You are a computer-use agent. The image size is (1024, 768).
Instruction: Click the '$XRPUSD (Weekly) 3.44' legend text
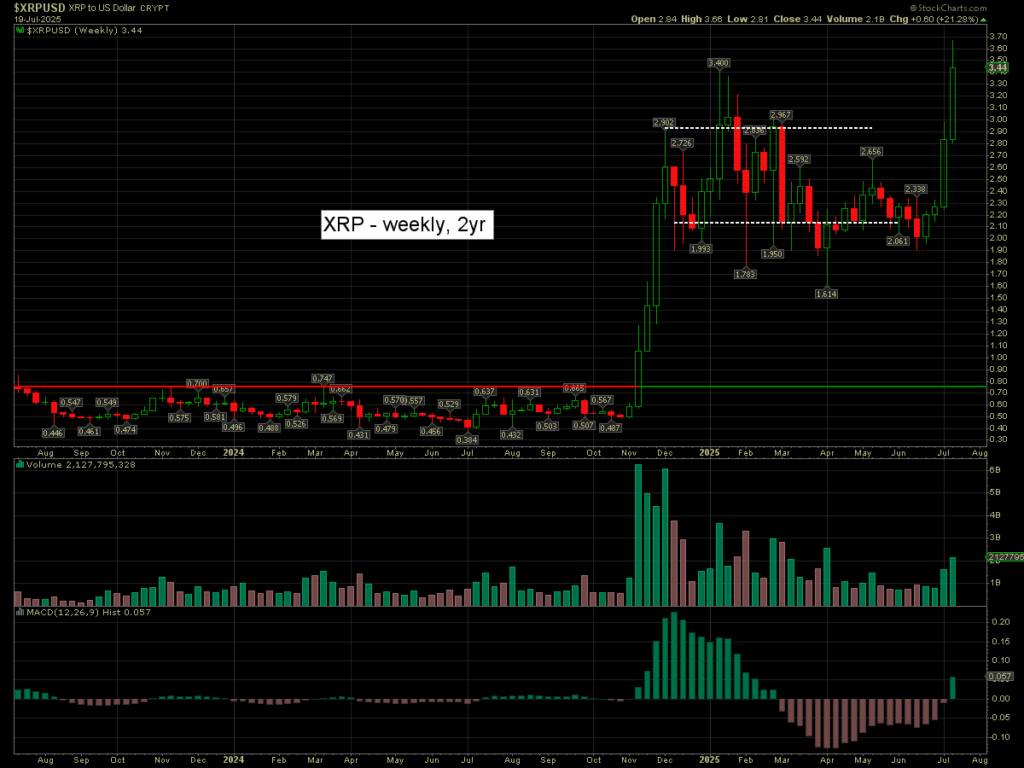[84, 30]
